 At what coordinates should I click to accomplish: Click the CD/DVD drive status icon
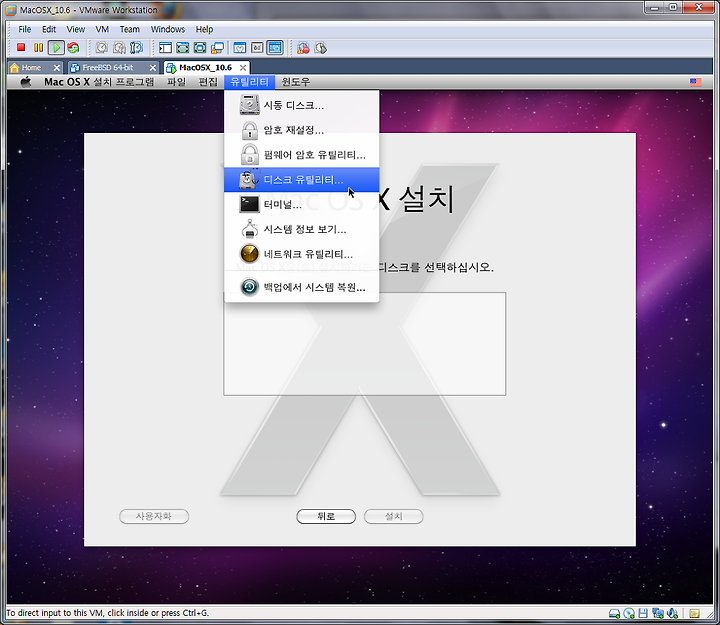(x=629, y=613)
